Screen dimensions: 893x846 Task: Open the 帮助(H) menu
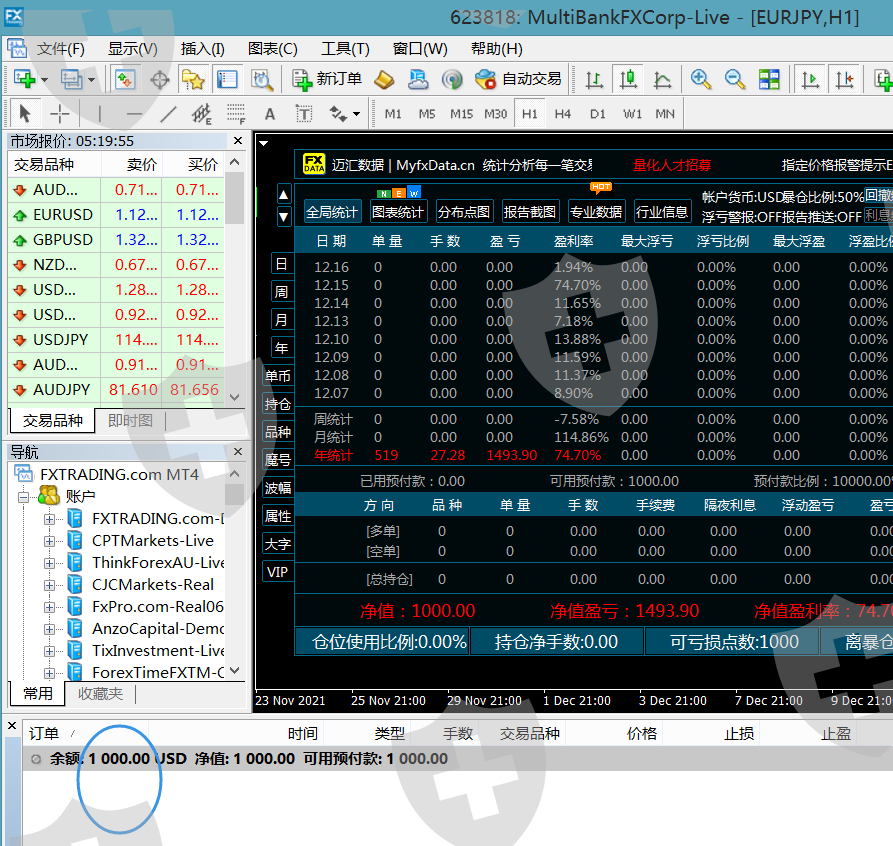pyautogui.click(x=497, y=49)
